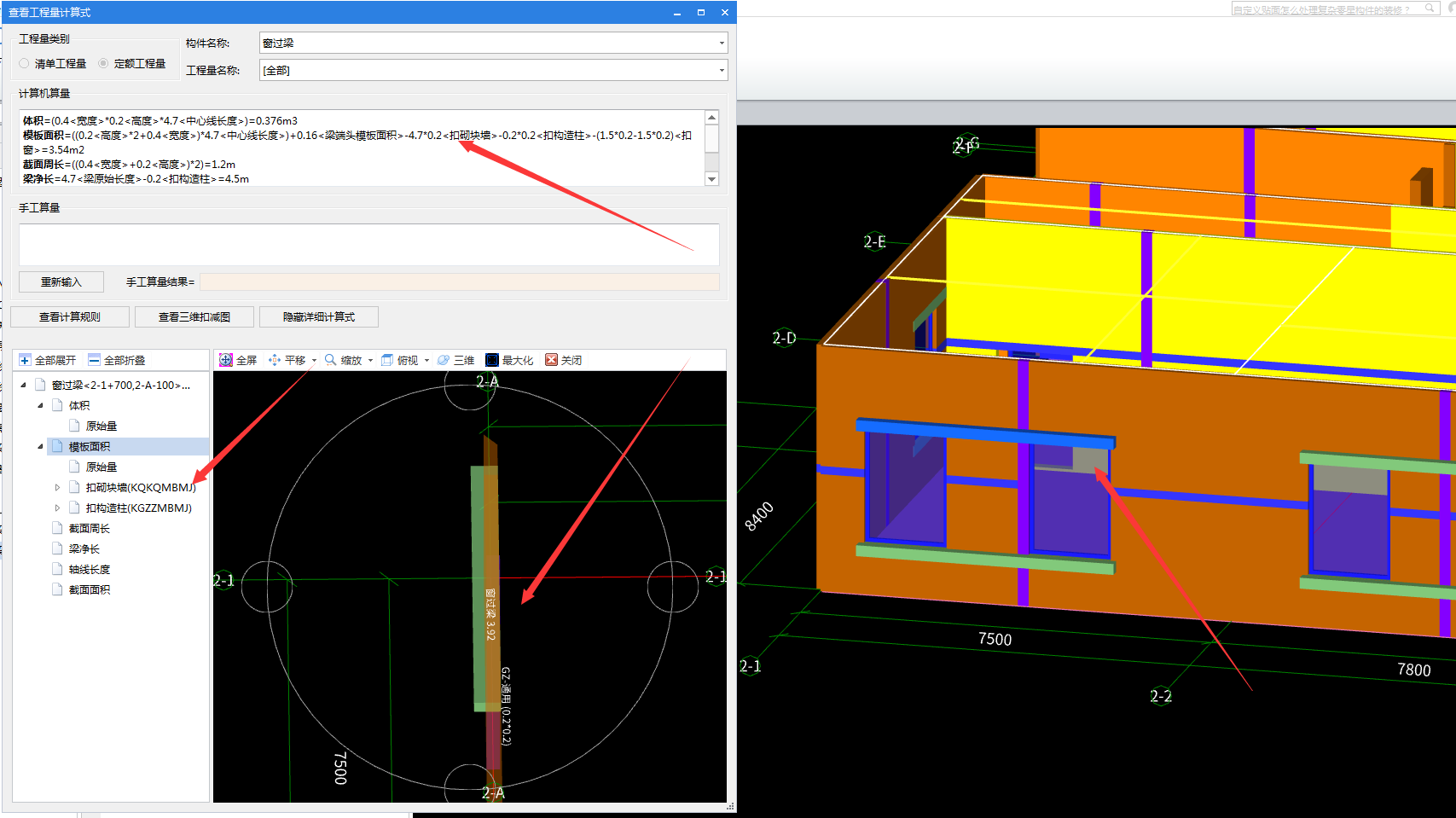This screenshot has height=818, width=1456.
Task: Select 原始量 under 体积
Action: (x=102, y=426)
